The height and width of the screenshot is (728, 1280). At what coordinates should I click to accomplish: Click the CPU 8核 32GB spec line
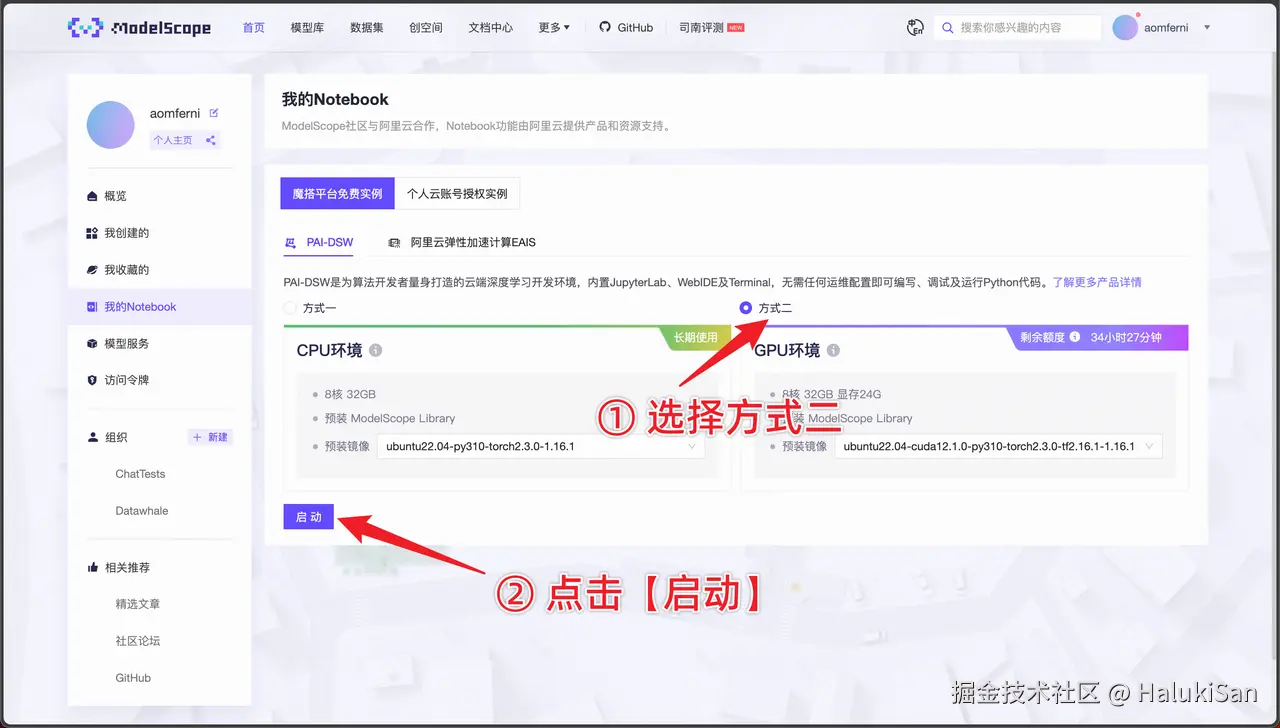tap(350, 394)
